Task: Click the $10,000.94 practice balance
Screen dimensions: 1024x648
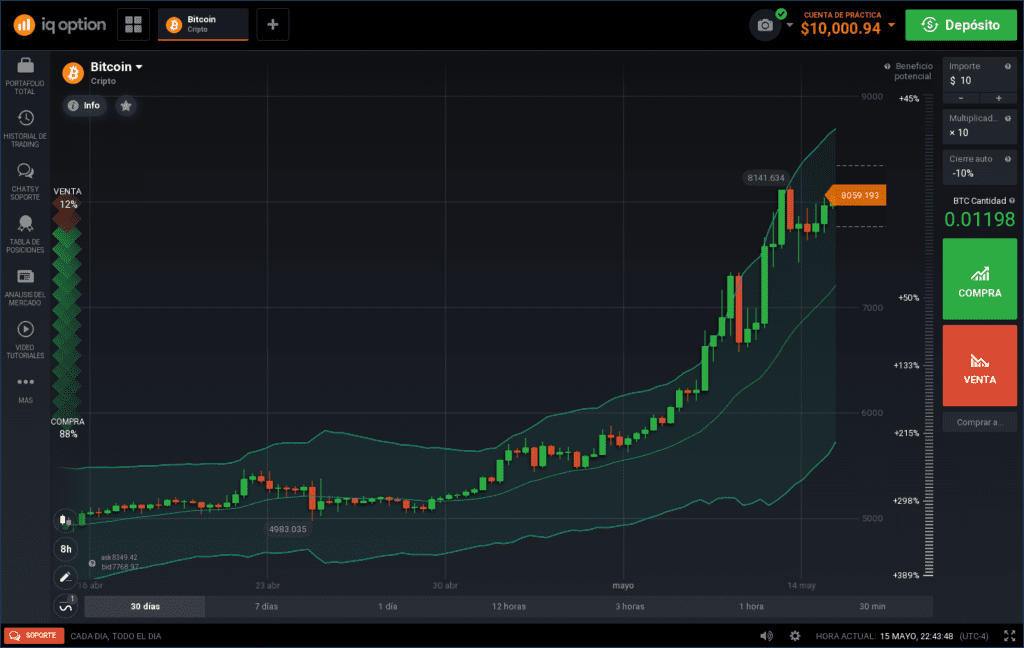Action: click(x=840, y=29)
